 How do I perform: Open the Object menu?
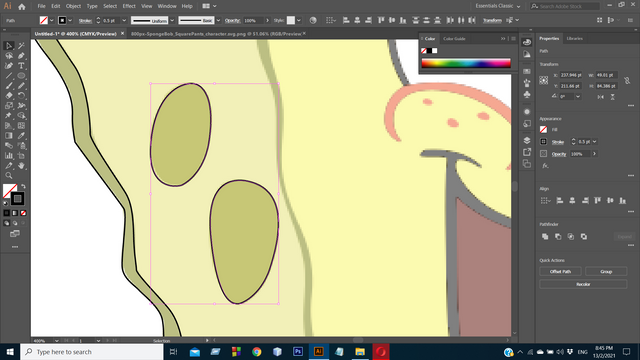[x=73, y=6]
